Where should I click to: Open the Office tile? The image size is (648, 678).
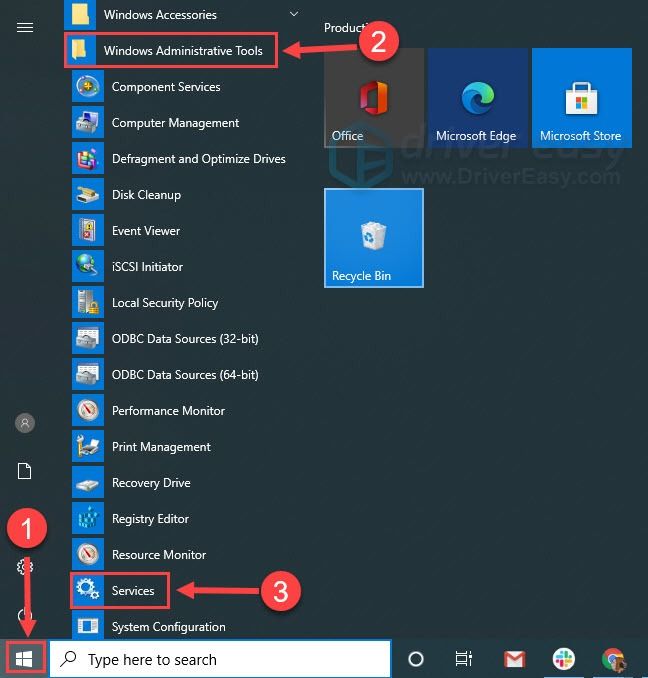coord(374,98)
